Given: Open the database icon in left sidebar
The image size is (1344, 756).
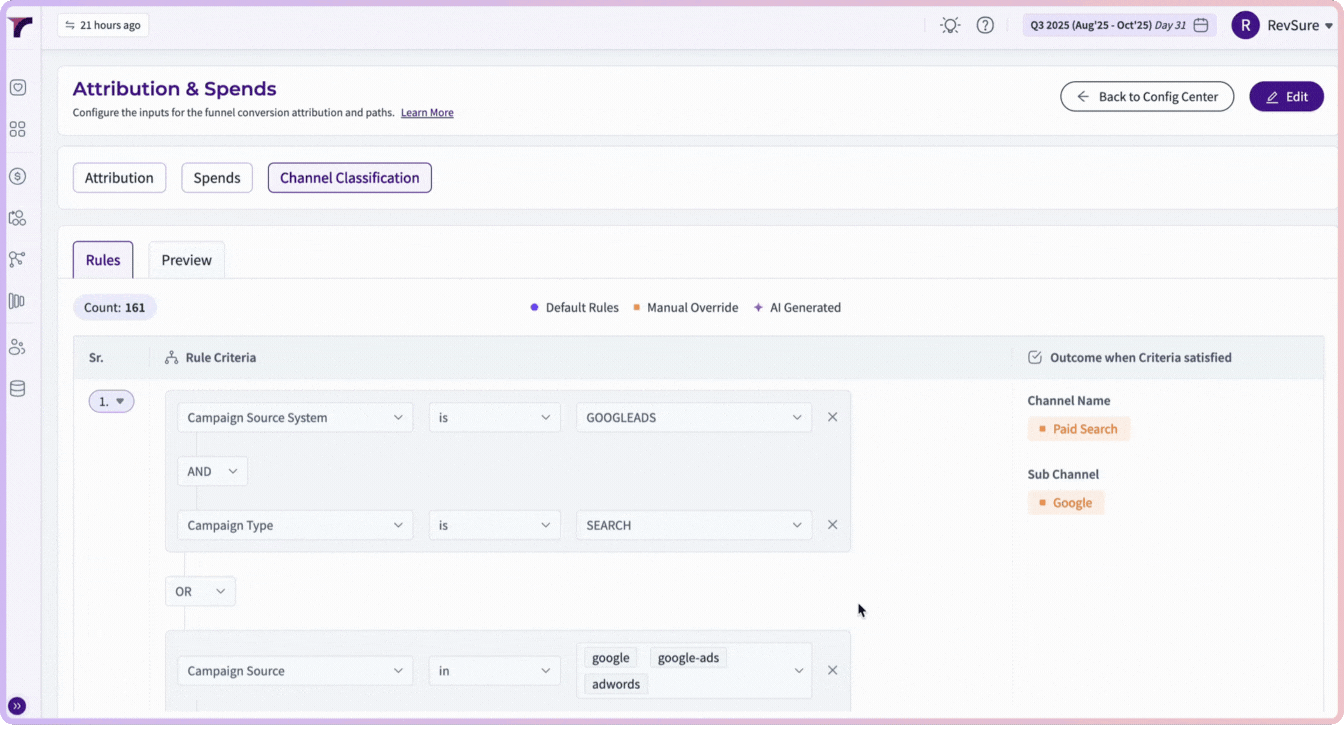Looking at the screenshot, I should pyautogui.click(x=17, y=389).
